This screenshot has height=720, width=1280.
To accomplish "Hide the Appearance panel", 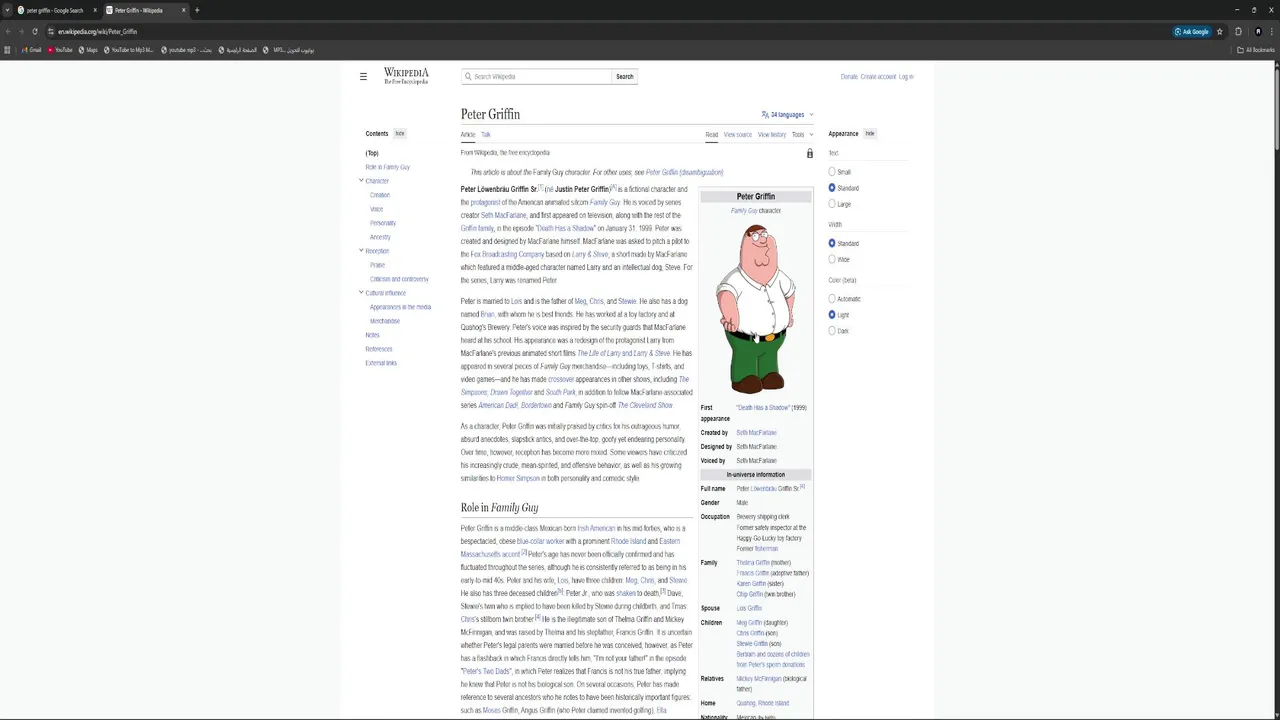I will click(x=870, y=133).
